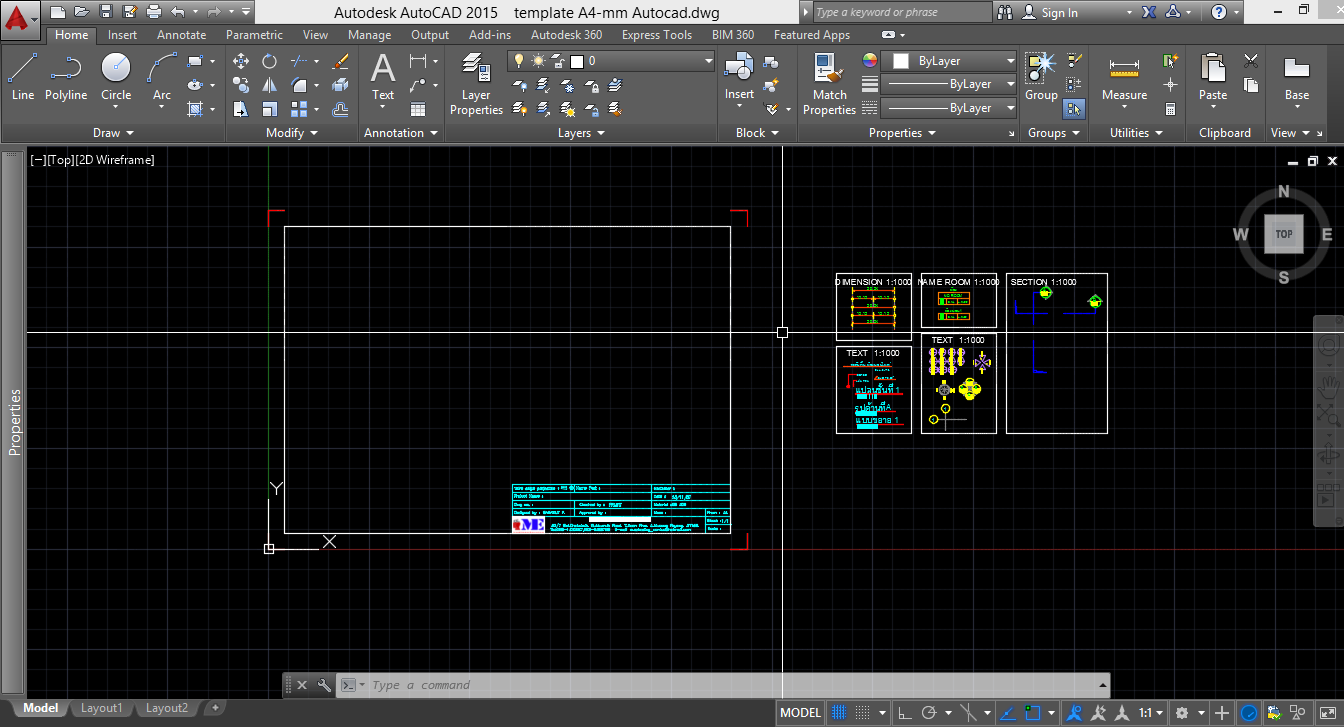Screen dimensions: 1344x727
Task: Open the ByLayer color swatch control
Action: [x=948, y=60]
